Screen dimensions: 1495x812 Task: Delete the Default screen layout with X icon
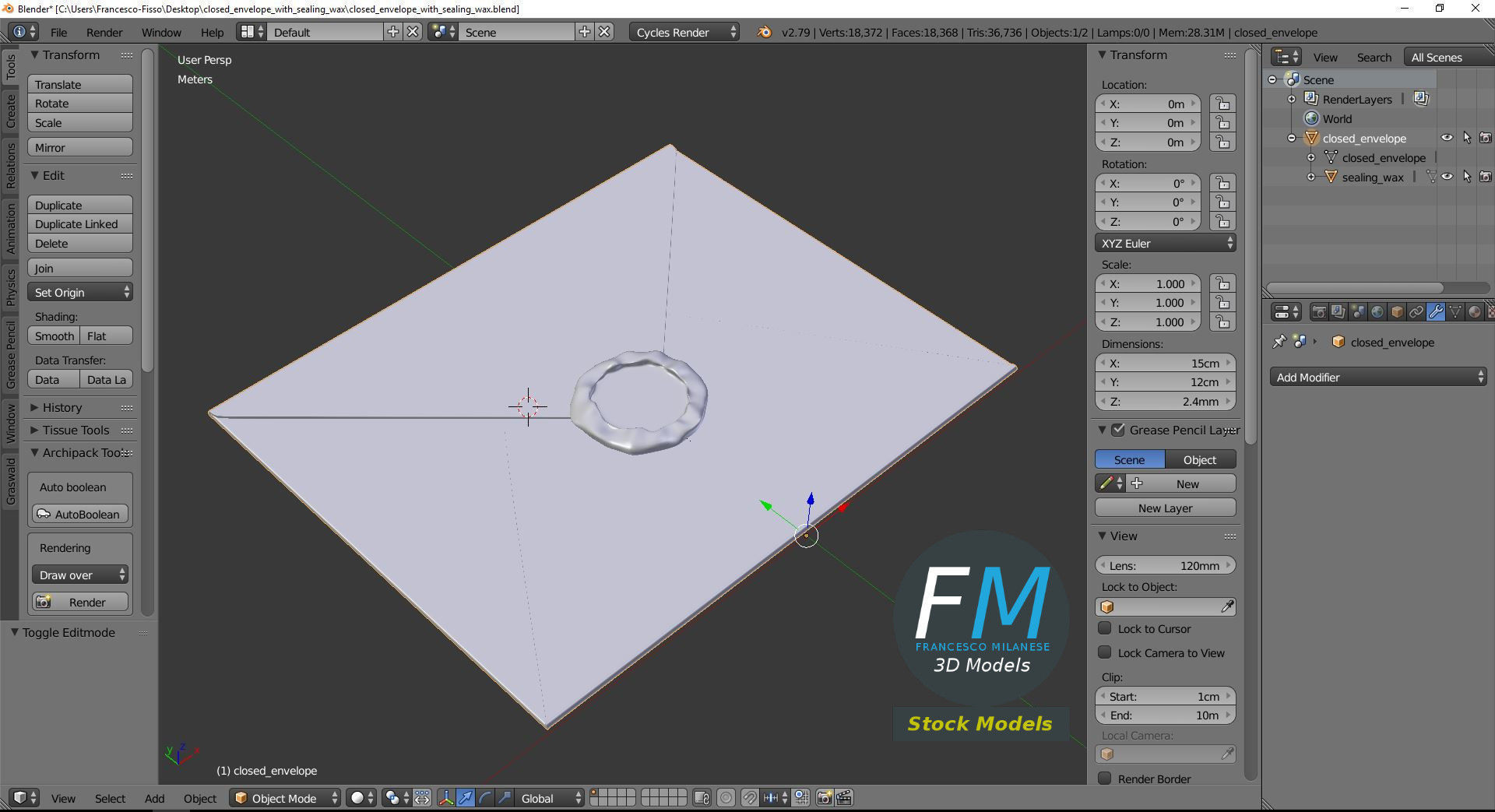coord(413,32)
